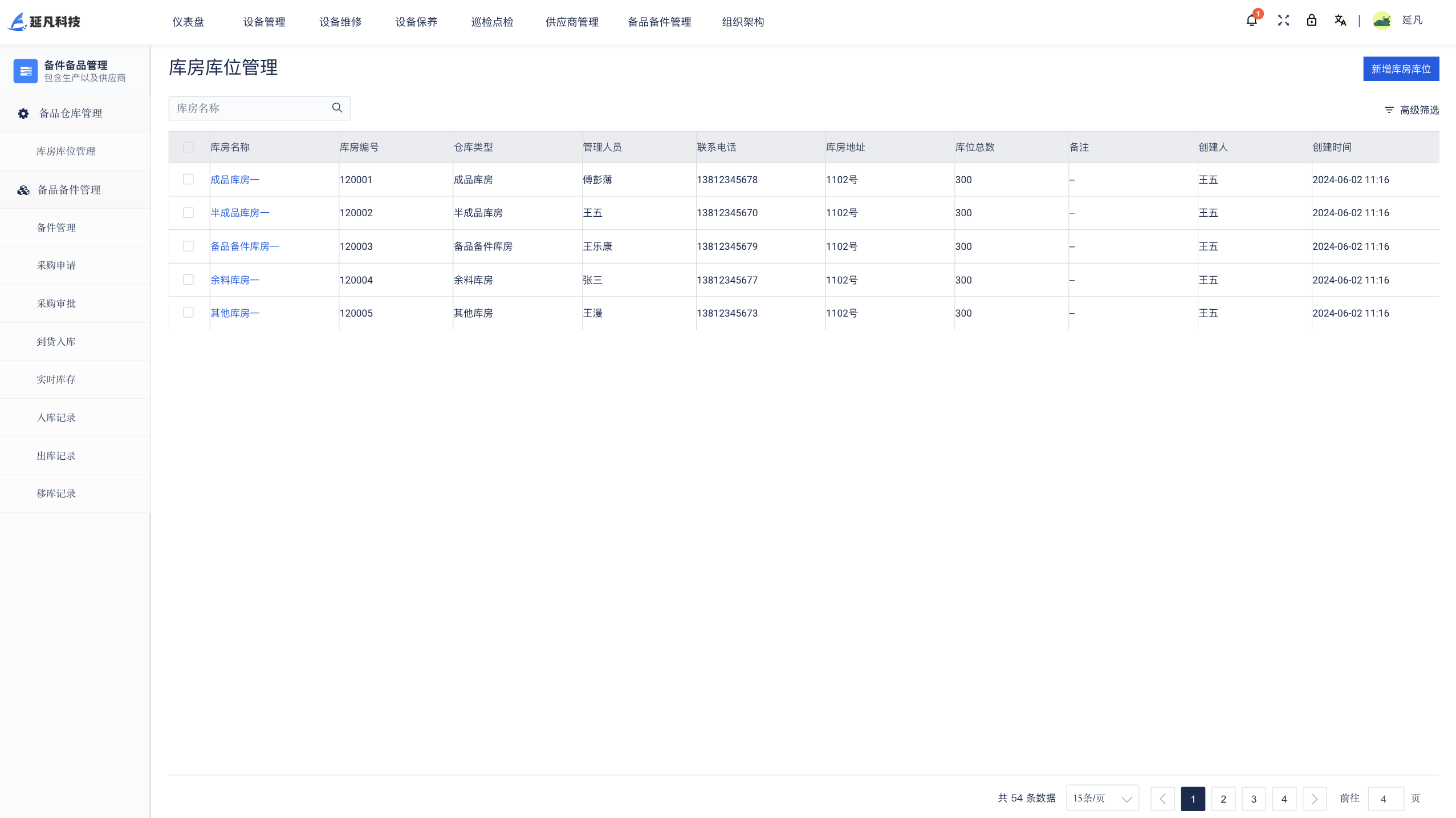Click the search magnifier in 库房名称 field

(337, 108)
